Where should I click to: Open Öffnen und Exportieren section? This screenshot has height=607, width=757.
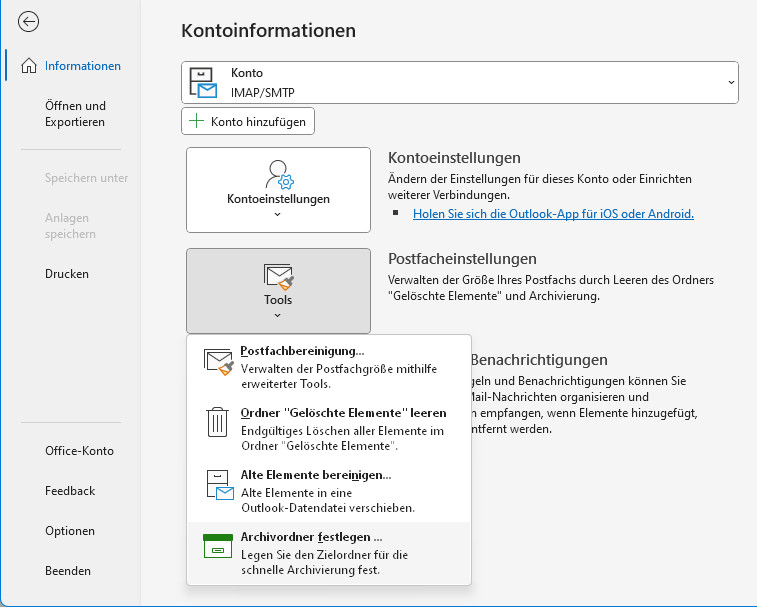click(75, 113)
